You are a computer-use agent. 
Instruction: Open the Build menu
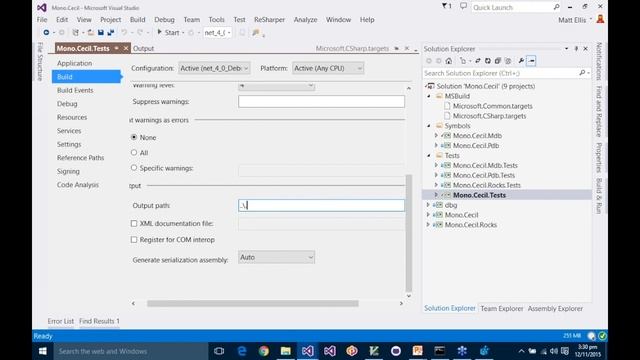click(138, 20)
